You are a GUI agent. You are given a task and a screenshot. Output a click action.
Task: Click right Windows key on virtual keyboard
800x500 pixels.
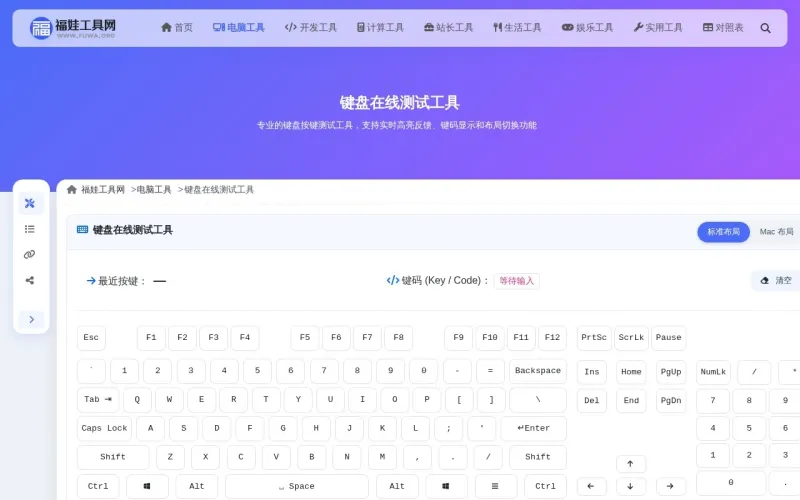[x=446, y=486]
